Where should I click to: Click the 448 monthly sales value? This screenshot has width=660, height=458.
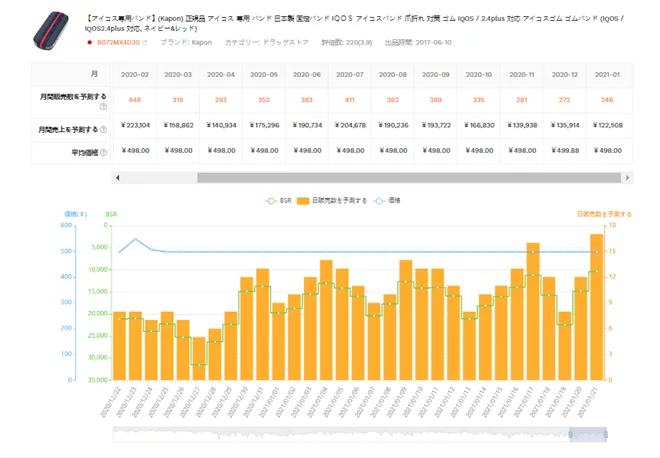point(134,99)
